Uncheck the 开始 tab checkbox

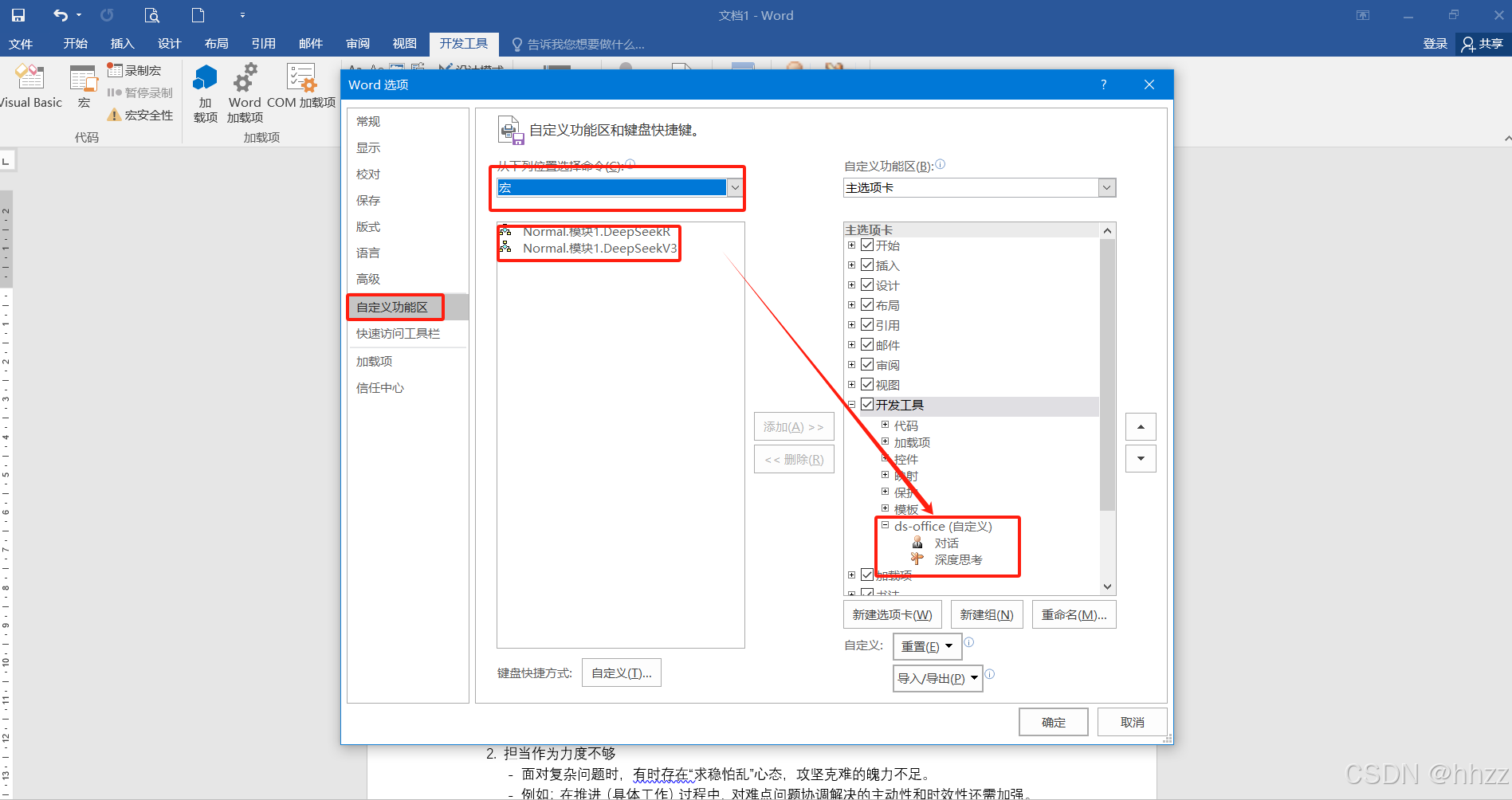(x=867, y=245)
